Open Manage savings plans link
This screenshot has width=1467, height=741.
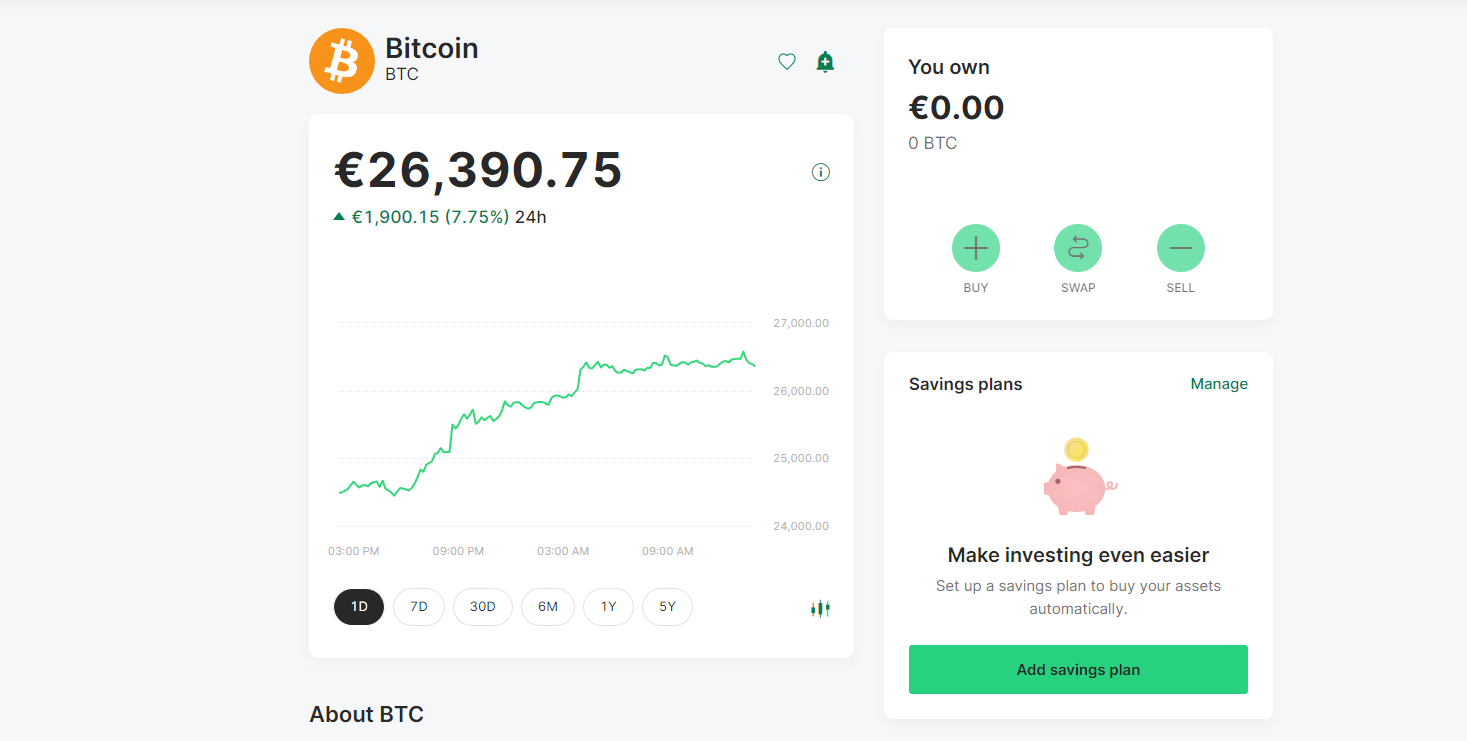(x=1219, y=384)
